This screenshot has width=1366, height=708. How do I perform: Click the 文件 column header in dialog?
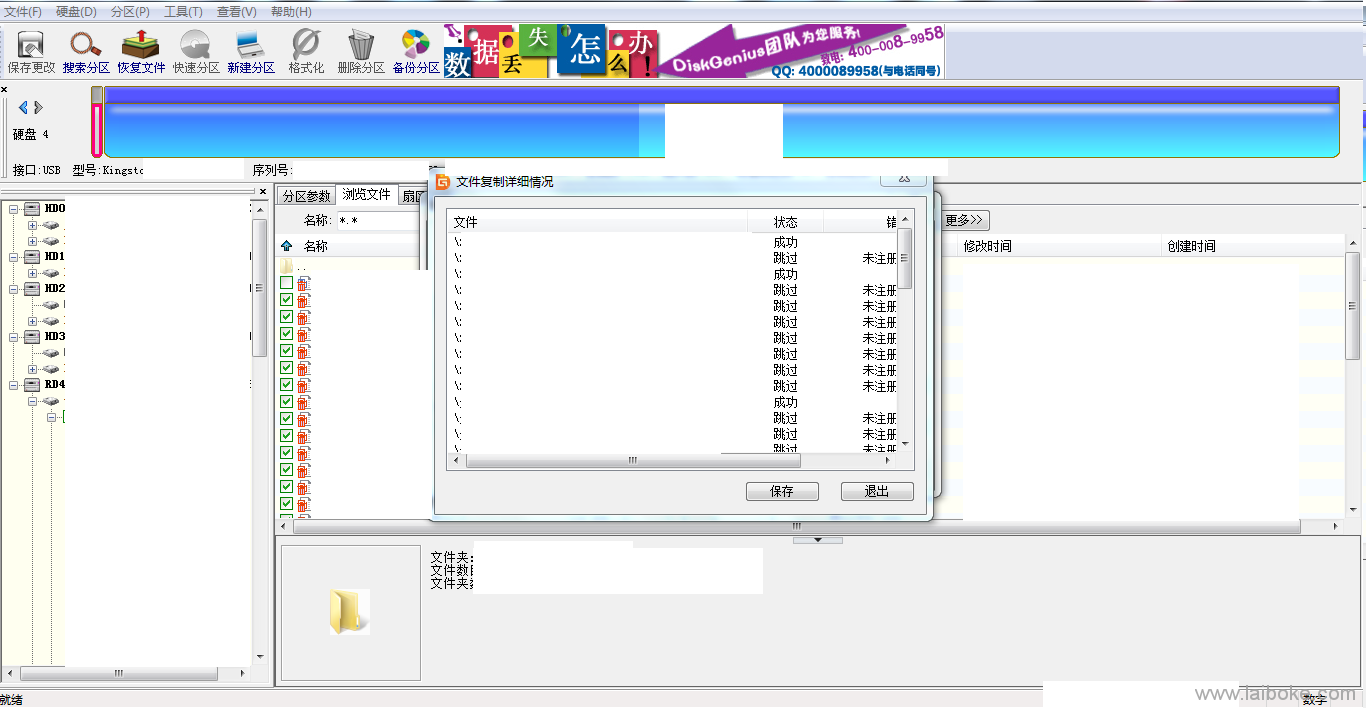[x=598, y=222]
